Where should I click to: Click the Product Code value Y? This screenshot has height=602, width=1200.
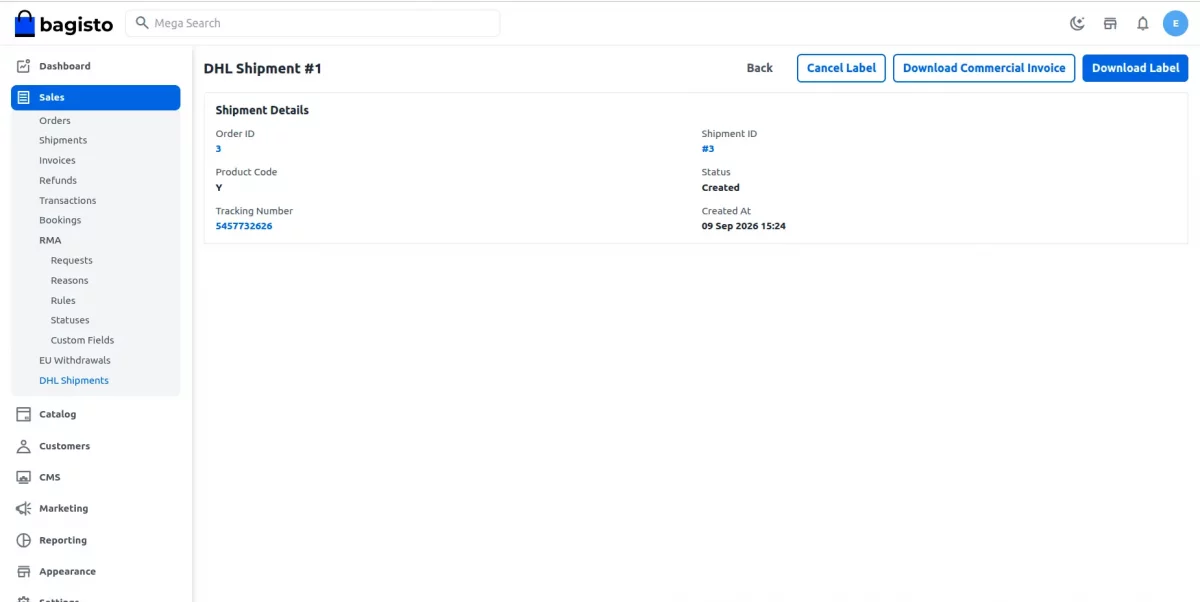coord(219,188)
